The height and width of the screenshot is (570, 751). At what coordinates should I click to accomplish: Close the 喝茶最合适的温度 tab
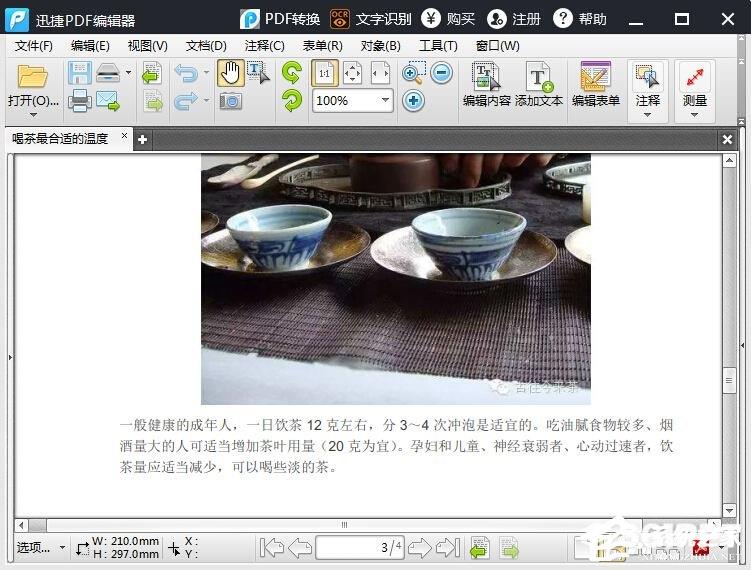[124, 136]
